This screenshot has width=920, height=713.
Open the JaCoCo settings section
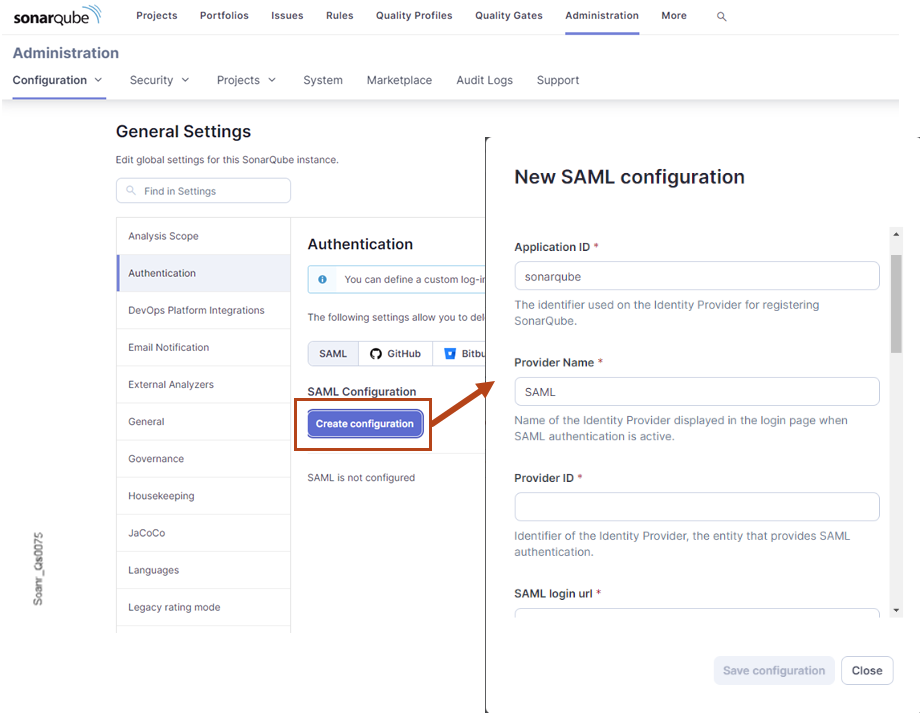(x=146, y=532)
